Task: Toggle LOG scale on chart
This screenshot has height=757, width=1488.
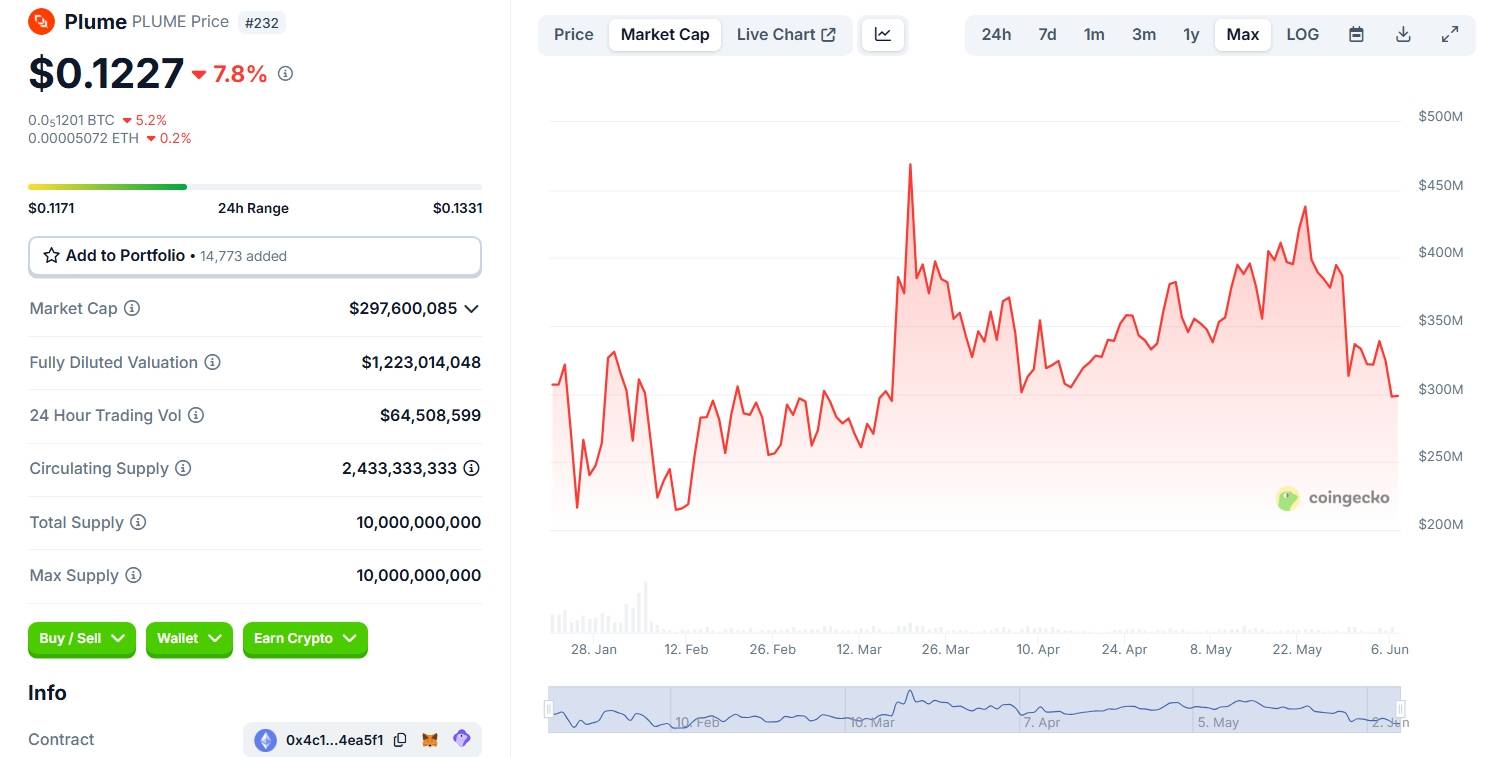Action: click(1302, 34)
